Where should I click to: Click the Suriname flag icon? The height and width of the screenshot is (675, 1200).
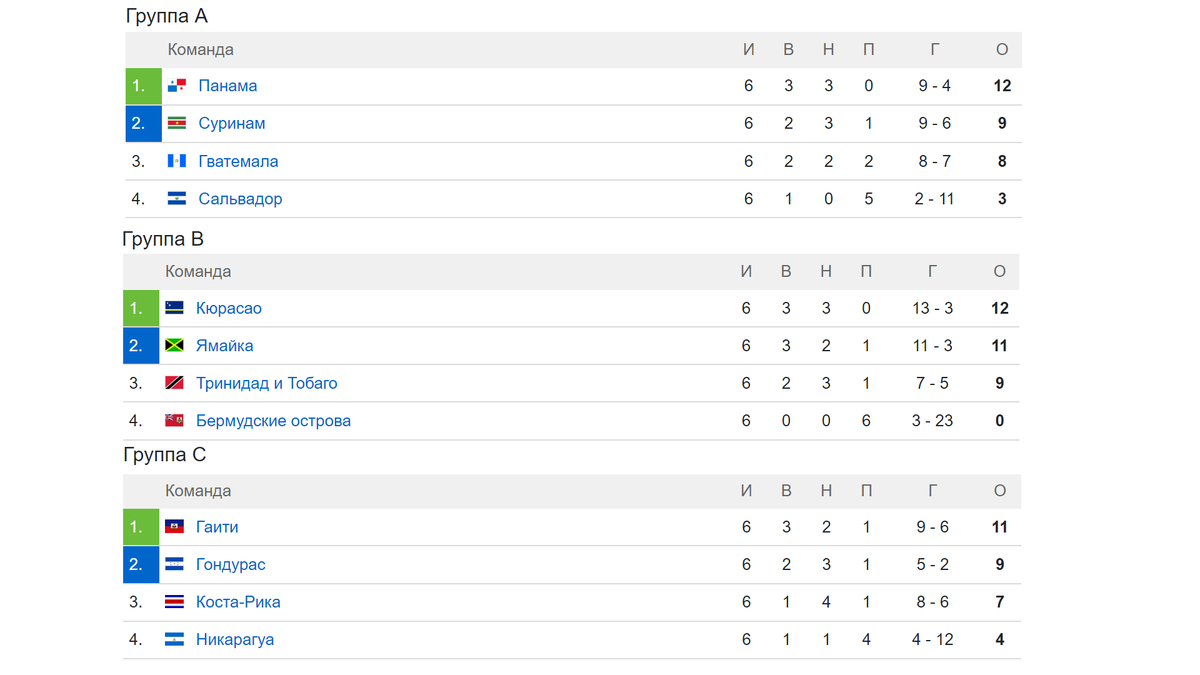177,124
